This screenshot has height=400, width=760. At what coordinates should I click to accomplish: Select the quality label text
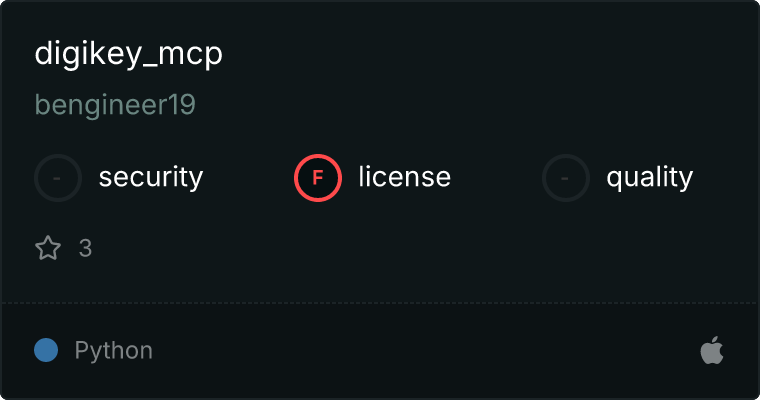tap(650, 177)
